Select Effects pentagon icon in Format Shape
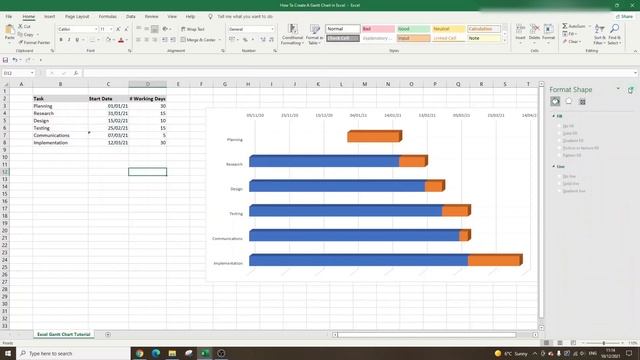640x360 pixels. [569, 101]
